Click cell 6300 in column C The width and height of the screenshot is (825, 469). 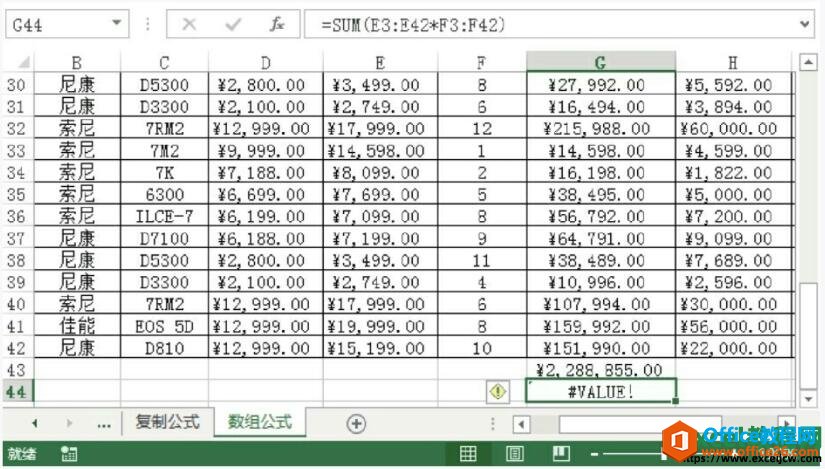point(164,194)
